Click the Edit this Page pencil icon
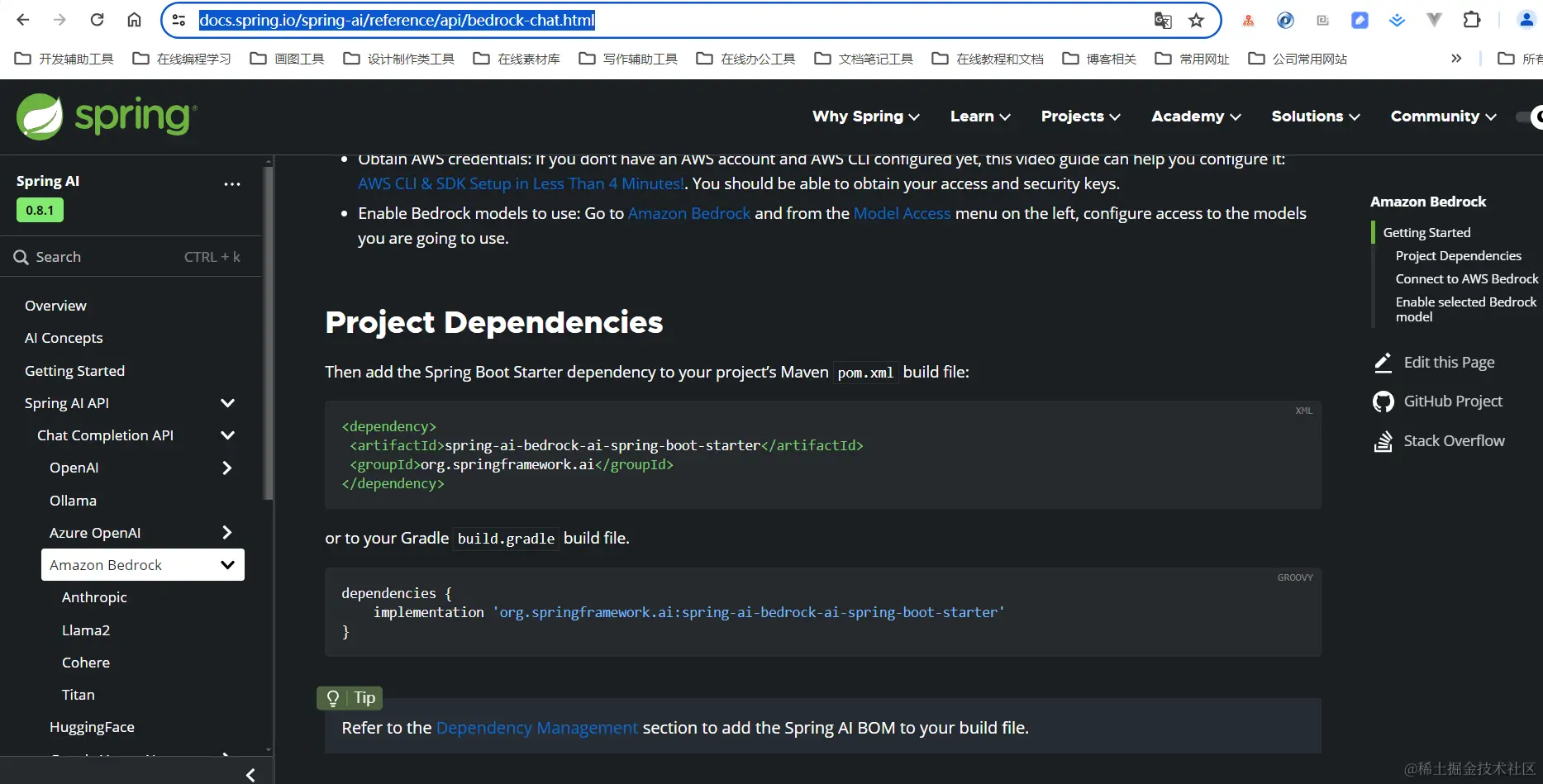 coord(1383,363)
